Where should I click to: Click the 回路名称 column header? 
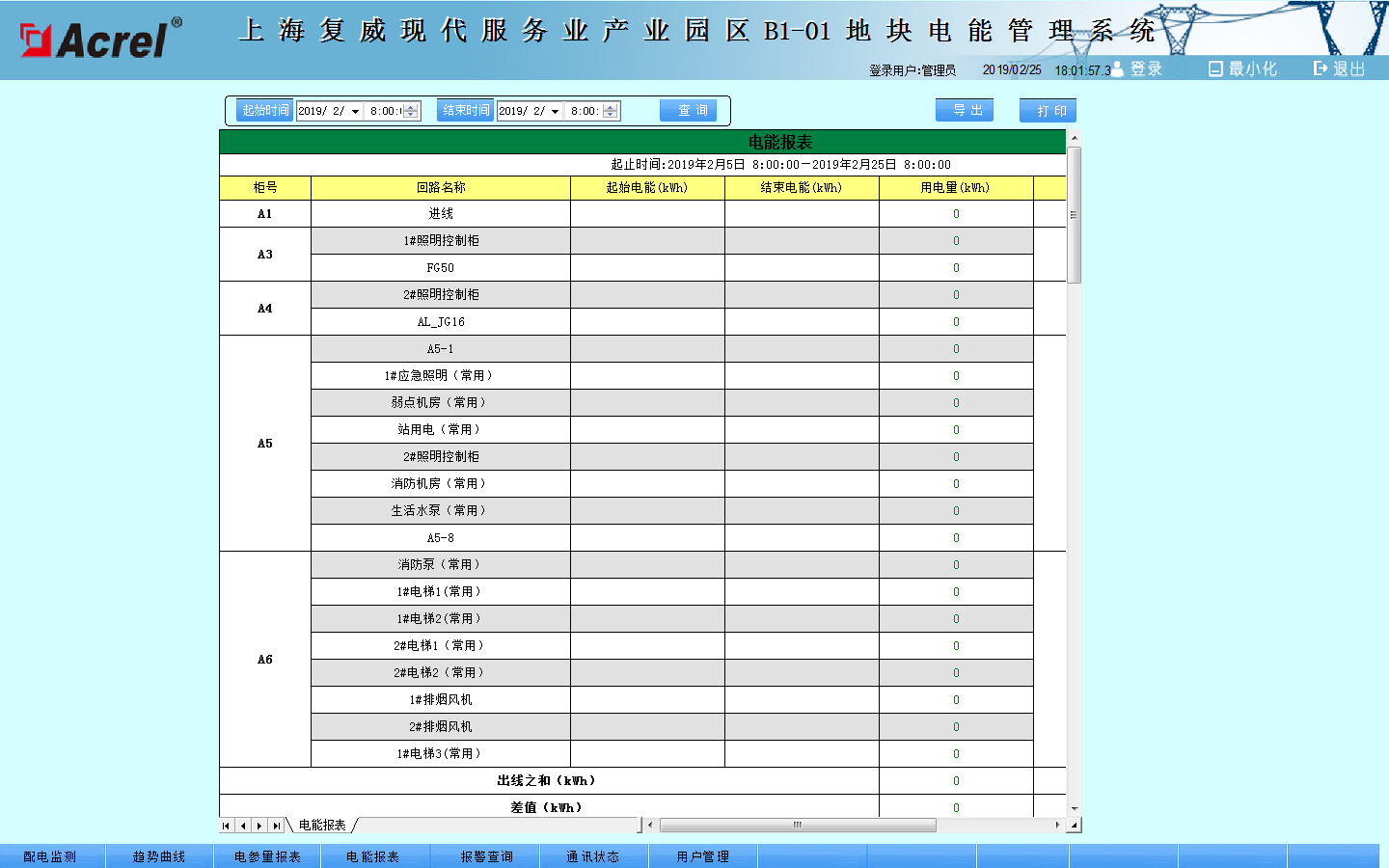[x=441, y=188]
